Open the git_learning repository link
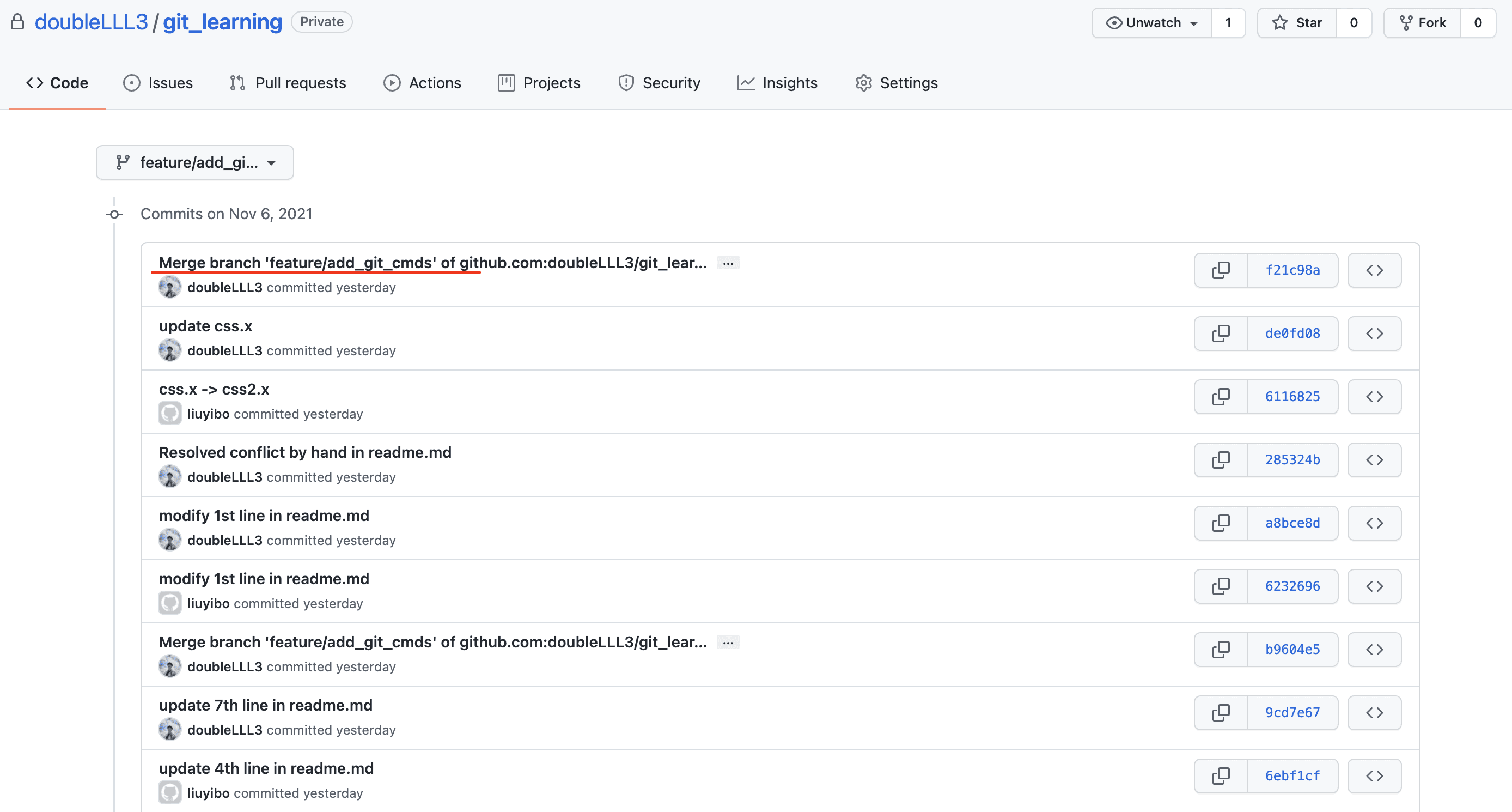Screen dimensions: 1512x812 pos(222,22)
